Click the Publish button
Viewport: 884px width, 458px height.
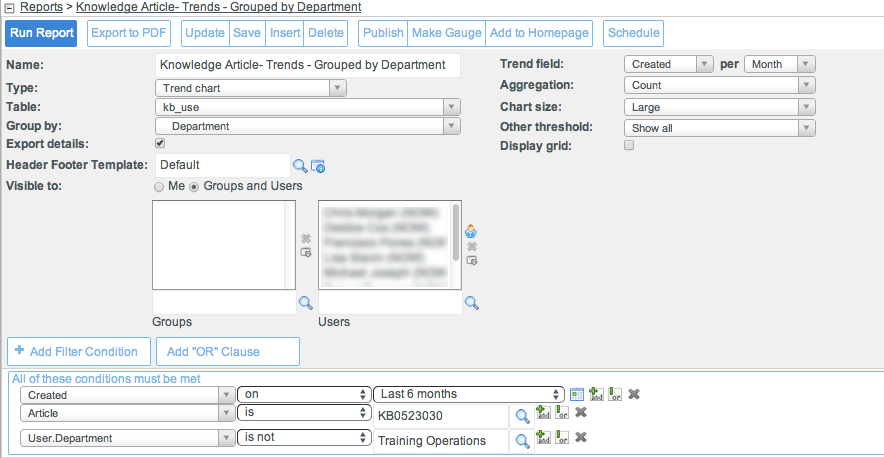coord(383,33)
